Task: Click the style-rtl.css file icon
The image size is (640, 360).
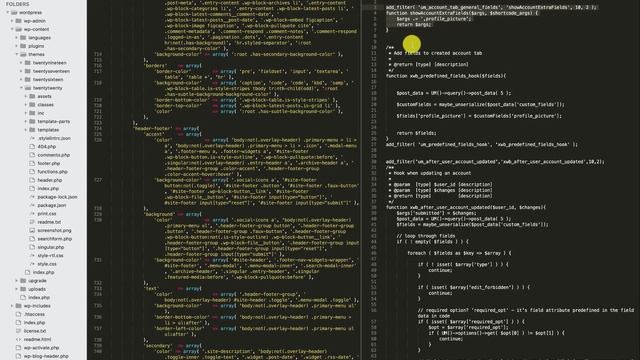Action: pos(32,256)
